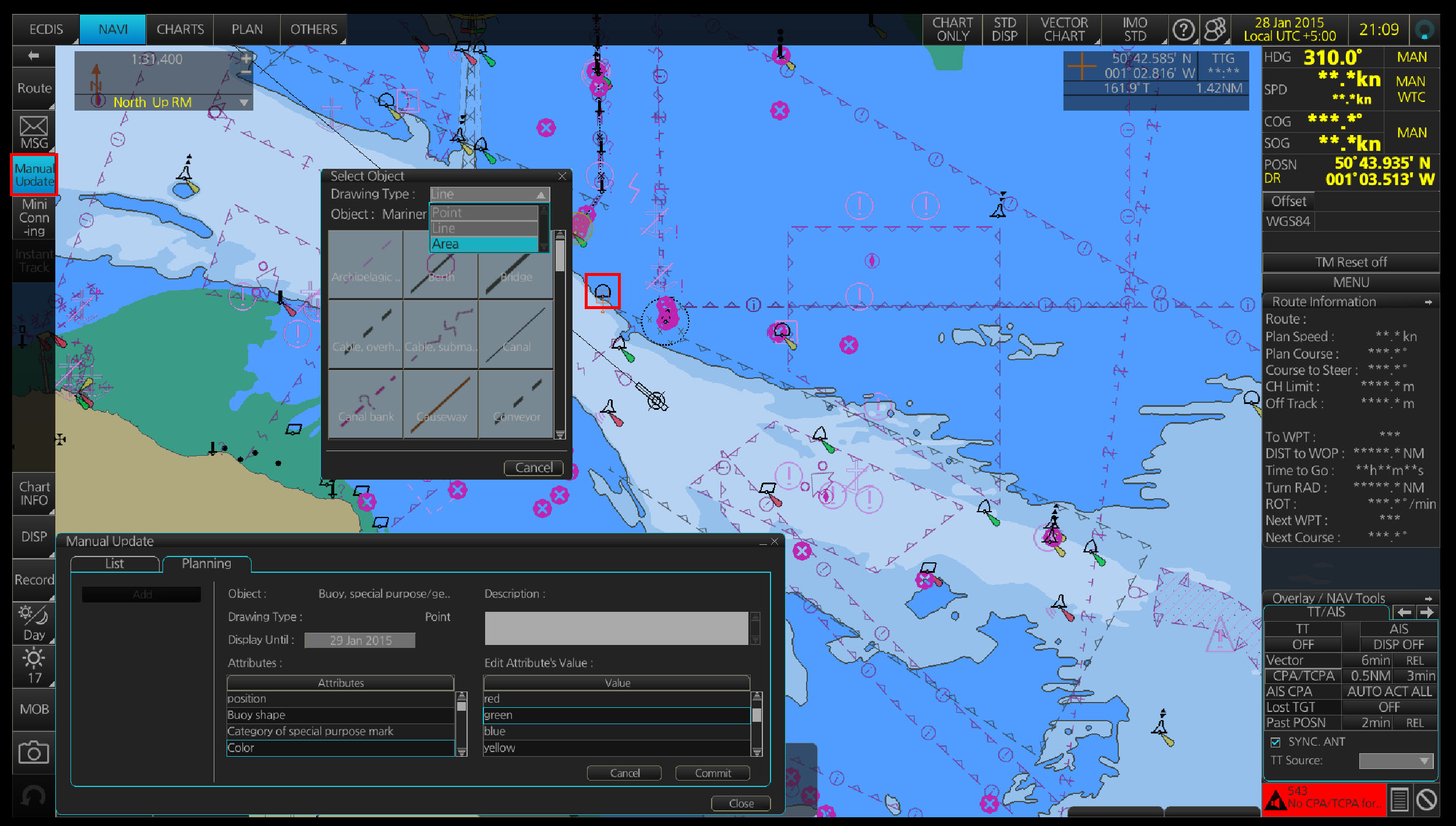This screenshot has height=826, width=1456.
Task: Toggle Lost TGT OFF setting
Action: pos(1389,707)
